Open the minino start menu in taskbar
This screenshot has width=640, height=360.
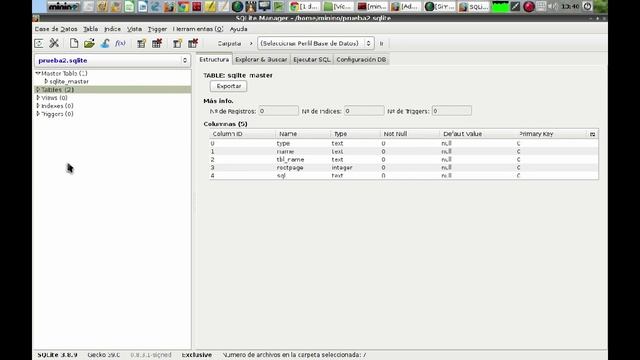63,7
